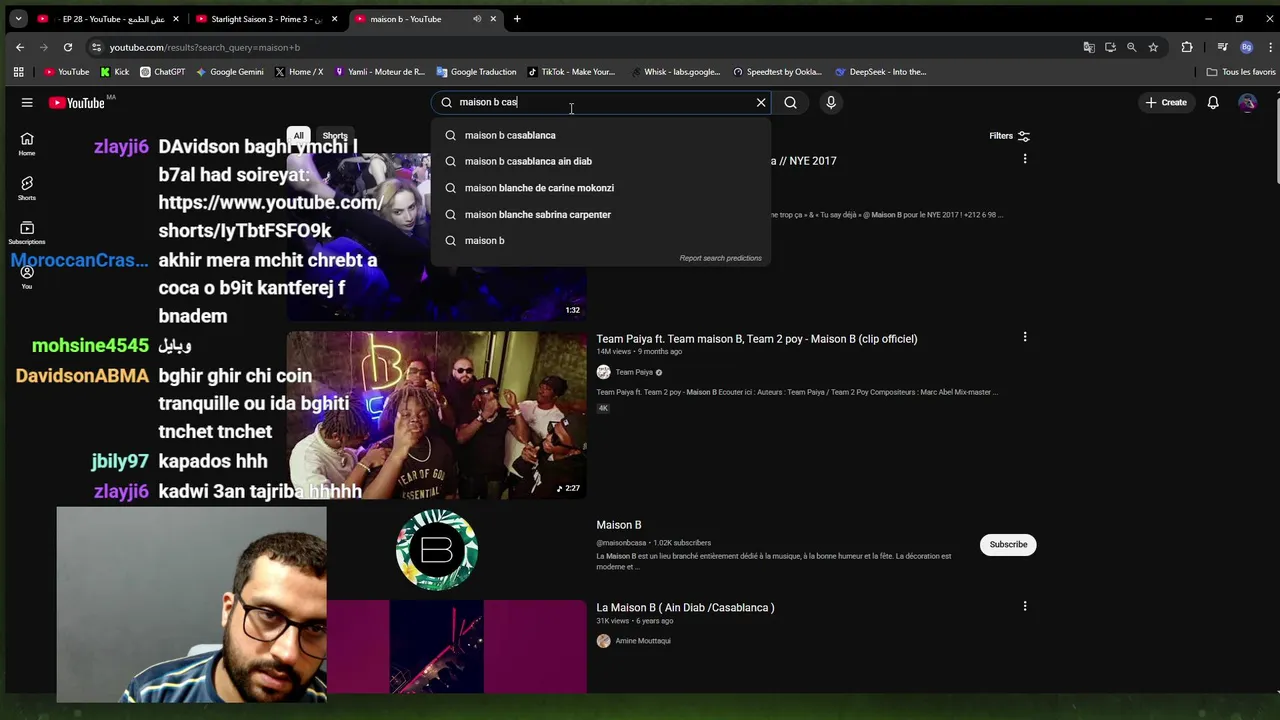Go to the YouTube logo home link
Image resolution: width=1280 pixels, height=720 pixels.
point(77,102)
